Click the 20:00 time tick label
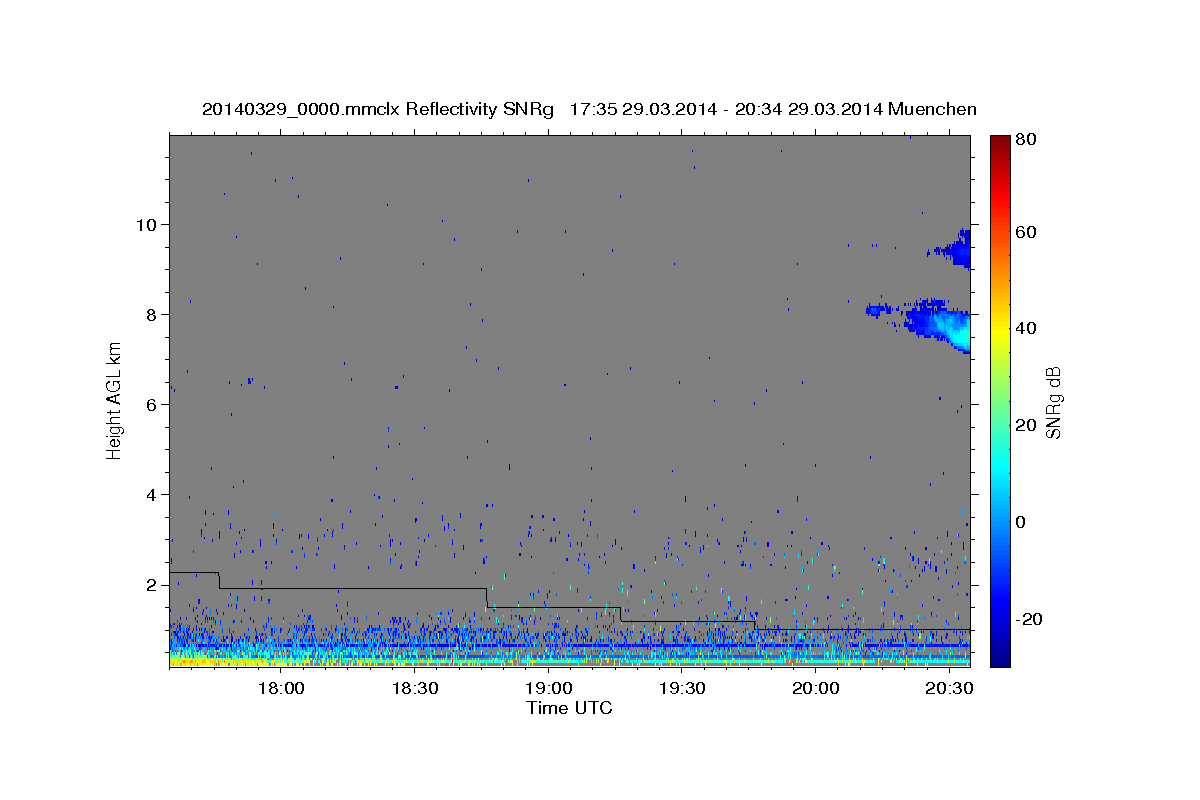 [815, 690]
